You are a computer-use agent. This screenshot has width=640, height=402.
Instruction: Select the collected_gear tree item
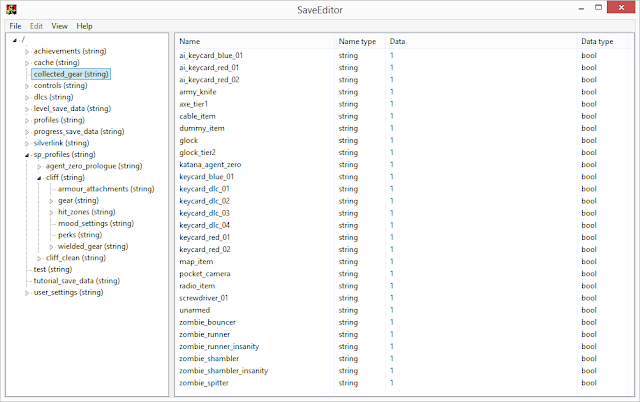click(70, 74)
